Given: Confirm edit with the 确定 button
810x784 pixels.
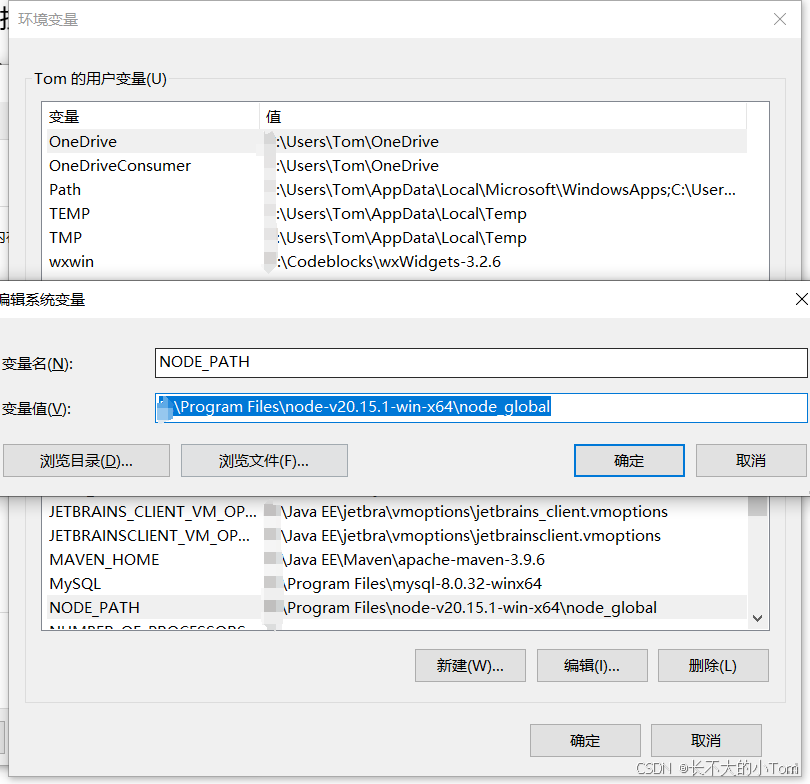Looking at the screenshot, I should tap(629, 460).
